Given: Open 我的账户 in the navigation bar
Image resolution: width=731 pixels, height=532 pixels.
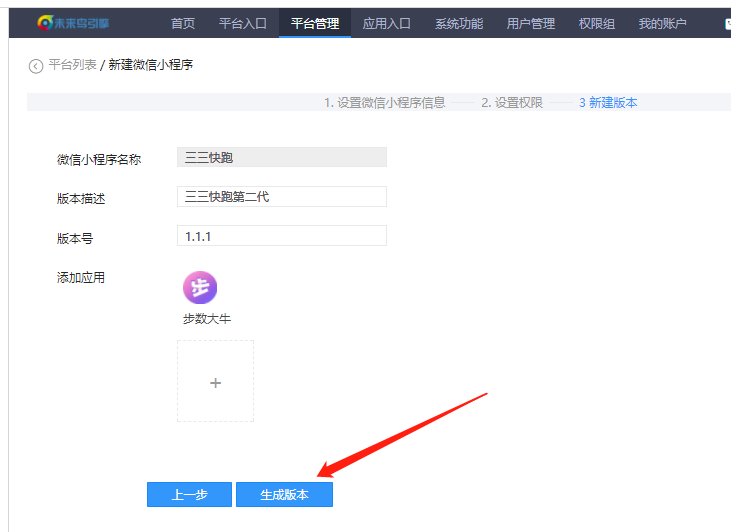Looking at the screenshot, I should click(x=662, y=23).
